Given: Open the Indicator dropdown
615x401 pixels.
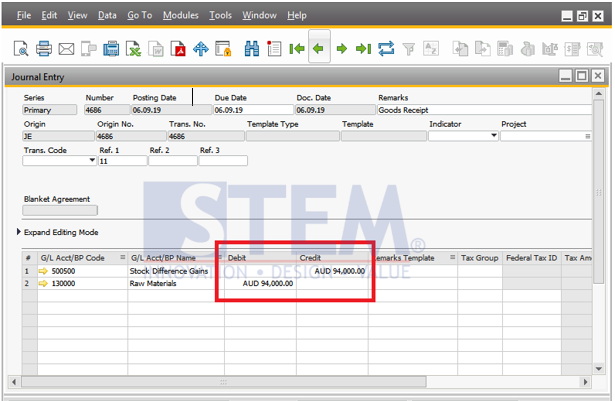Looking at the screenshot, I should coord(494,136).
